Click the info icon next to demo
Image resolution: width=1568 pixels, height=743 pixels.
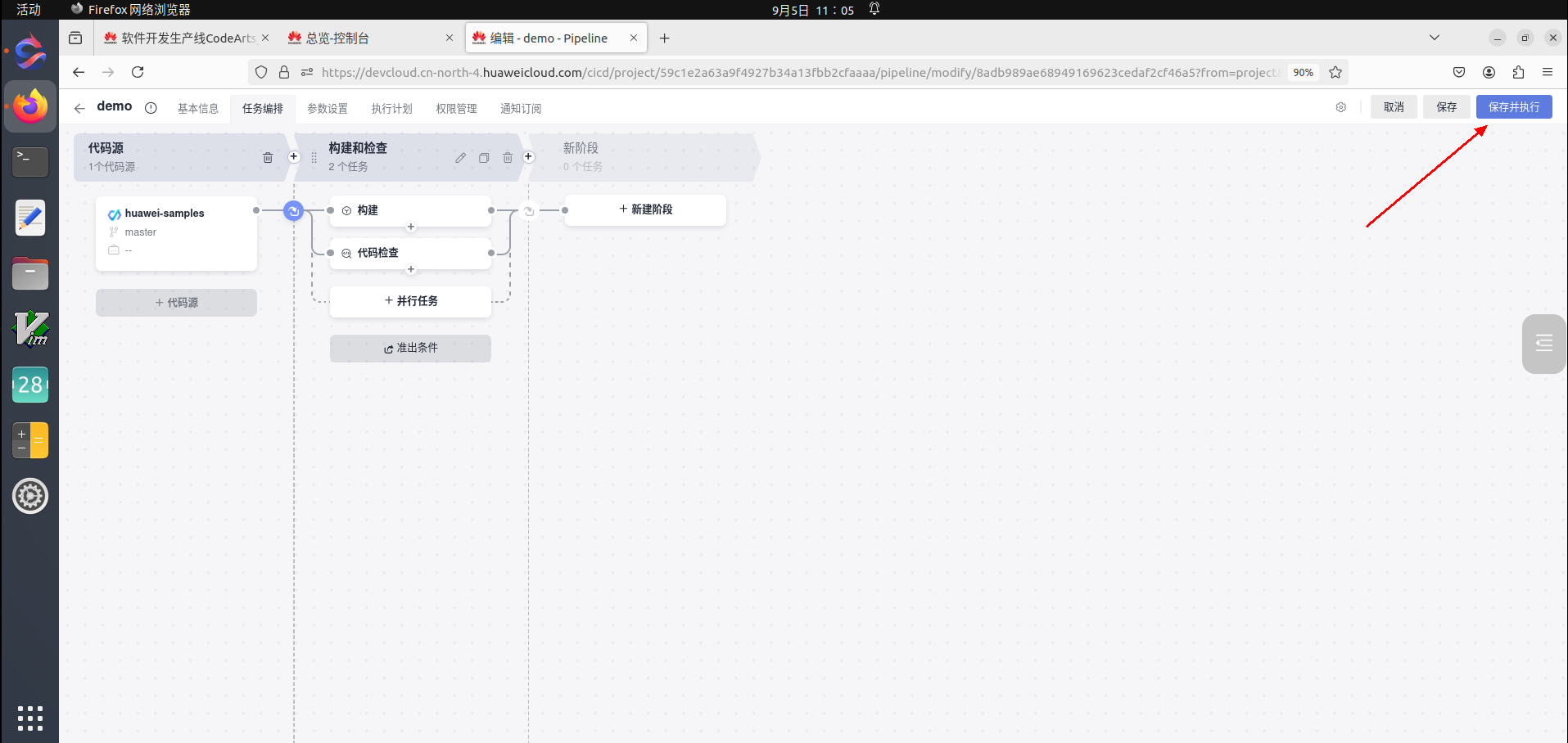tap(151, 108)
